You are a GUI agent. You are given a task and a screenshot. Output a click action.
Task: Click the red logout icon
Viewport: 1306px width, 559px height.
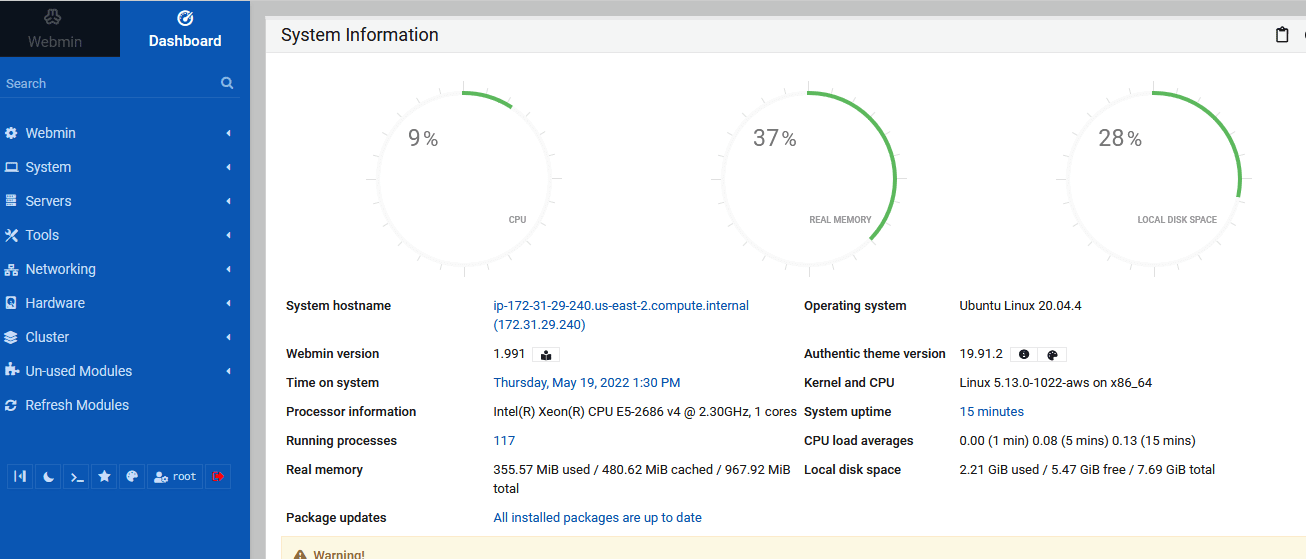click(x=217, y=477)
